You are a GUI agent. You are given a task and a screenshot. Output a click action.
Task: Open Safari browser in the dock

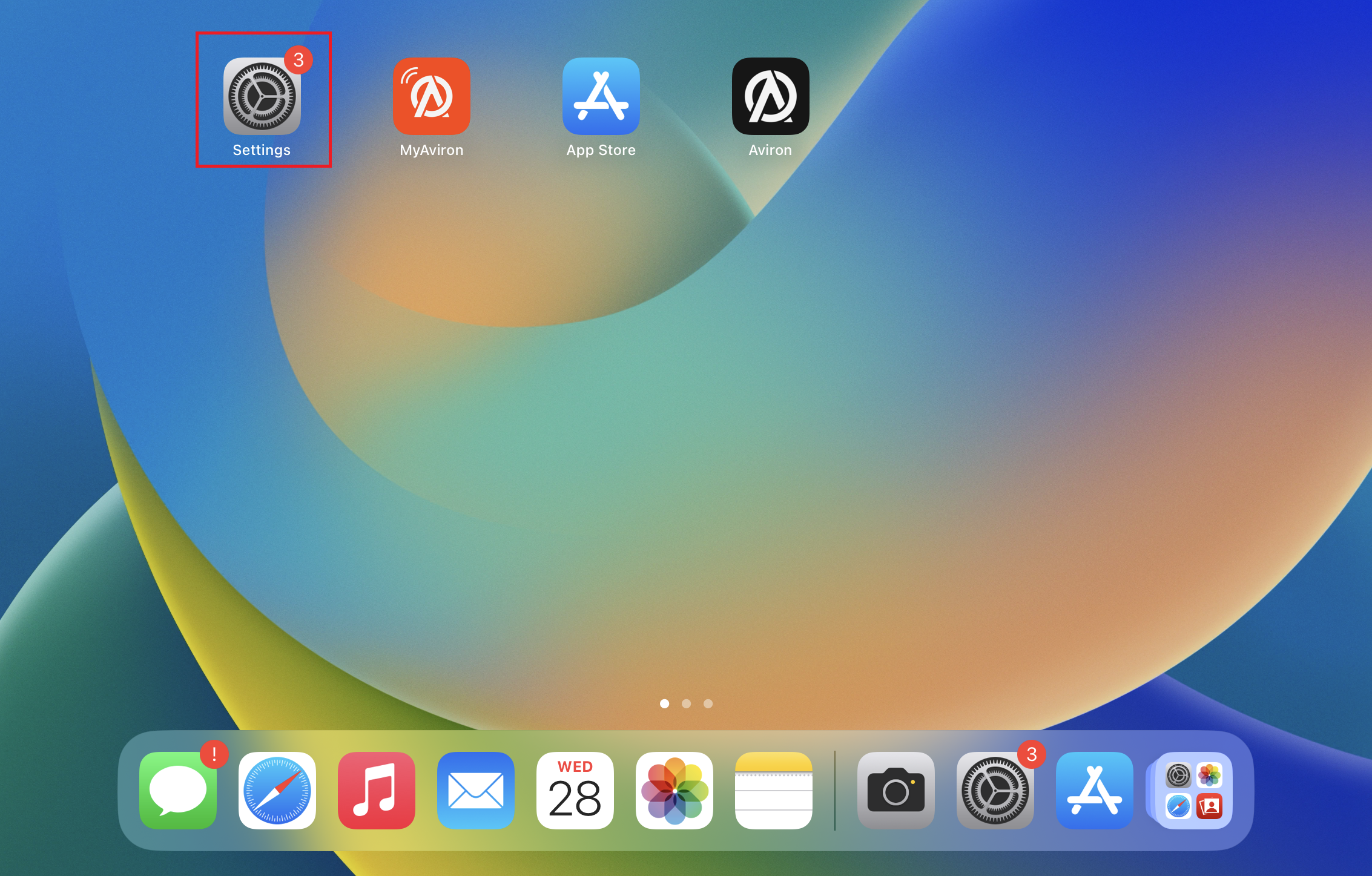click(x=277, y=791)
